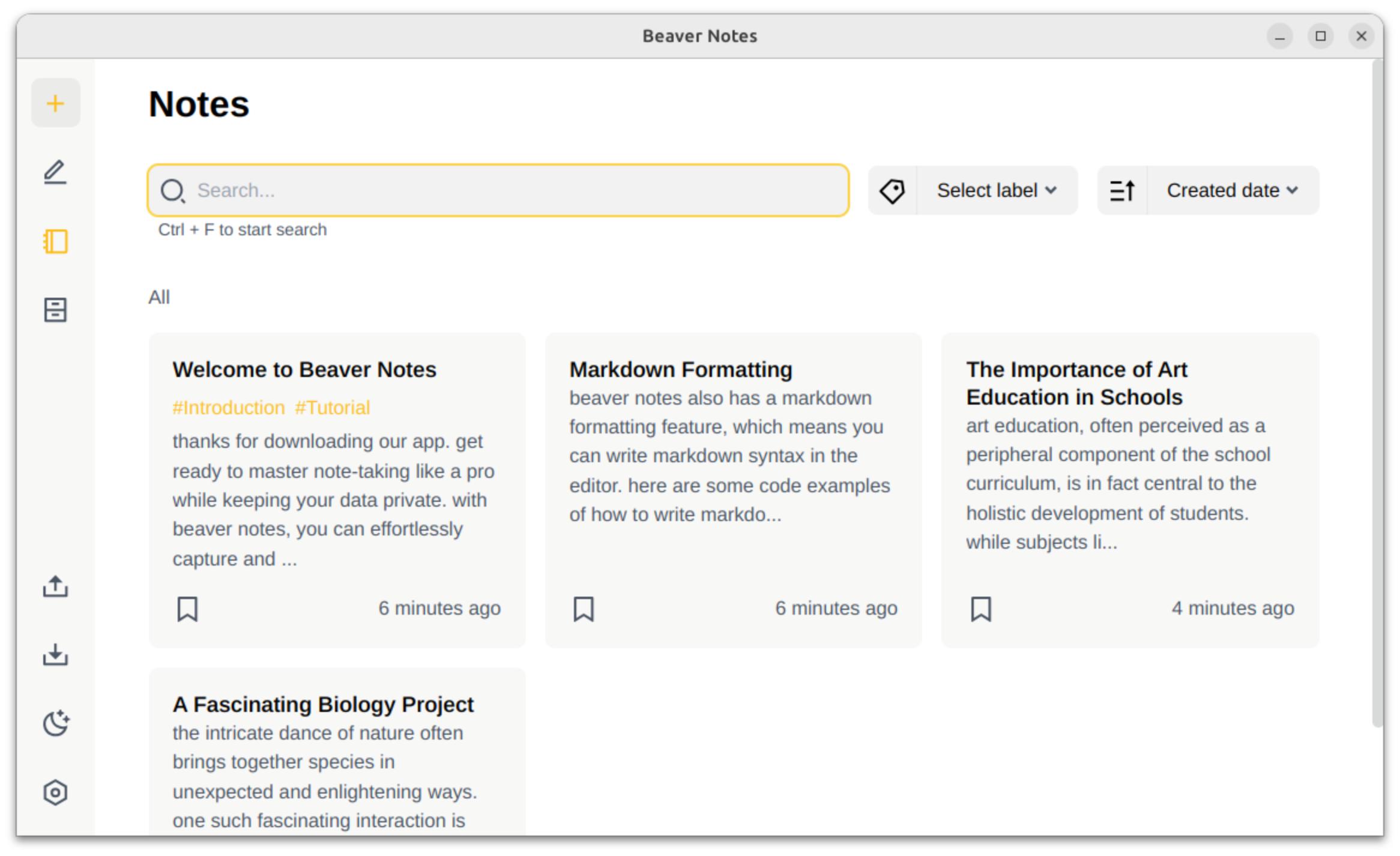Click the import data download icon
Viewport: 1400px width, 856px height.
tap(55, 655)
